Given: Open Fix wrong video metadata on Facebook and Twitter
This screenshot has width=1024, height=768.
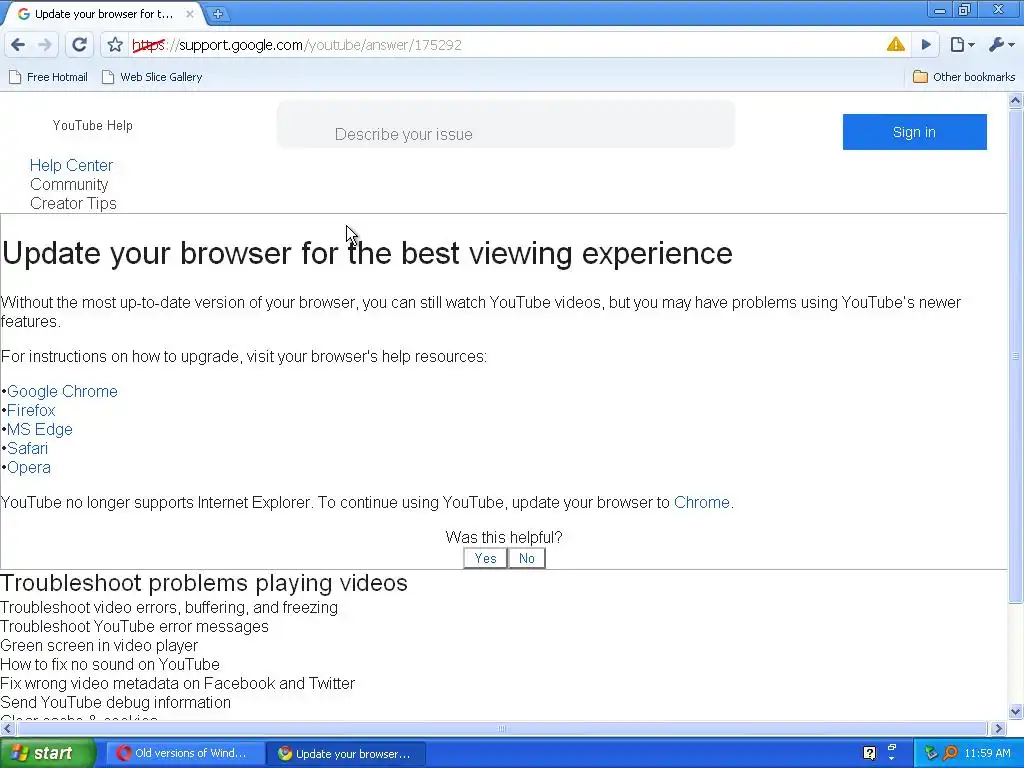Looking at the screenshot, I should (178, 683).
